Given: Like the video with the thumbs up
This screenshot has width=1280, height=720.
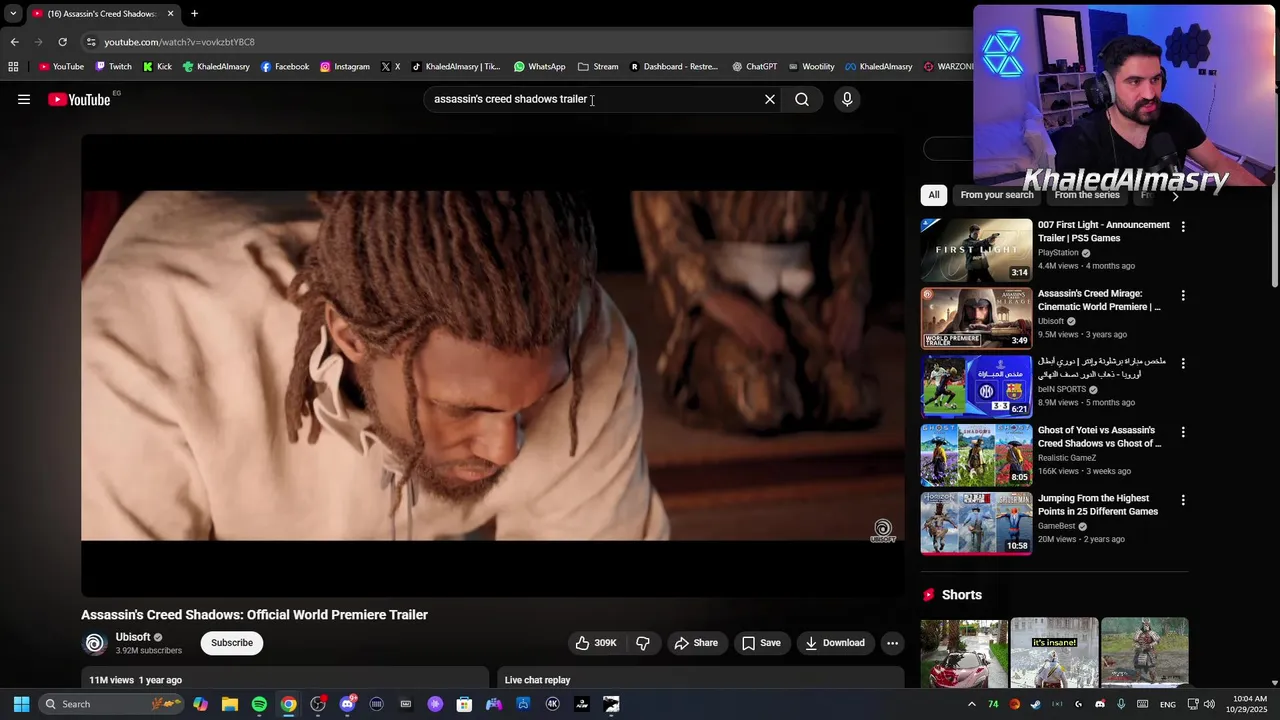Looking at the screenshot, I should pos(596,643).
